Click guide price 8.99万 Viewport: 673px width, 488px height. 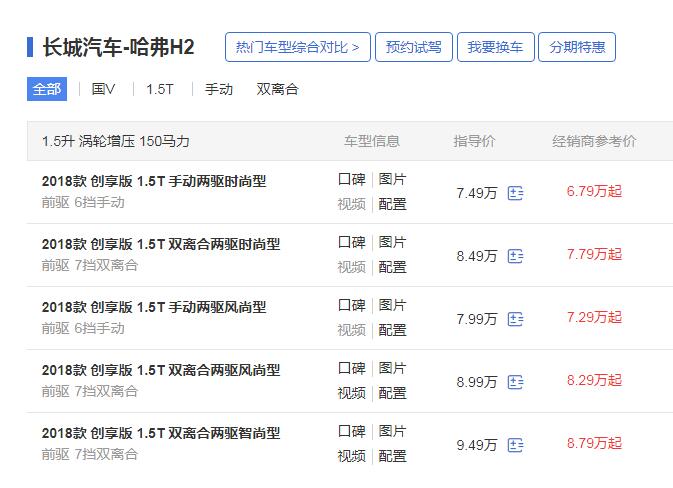477,382
